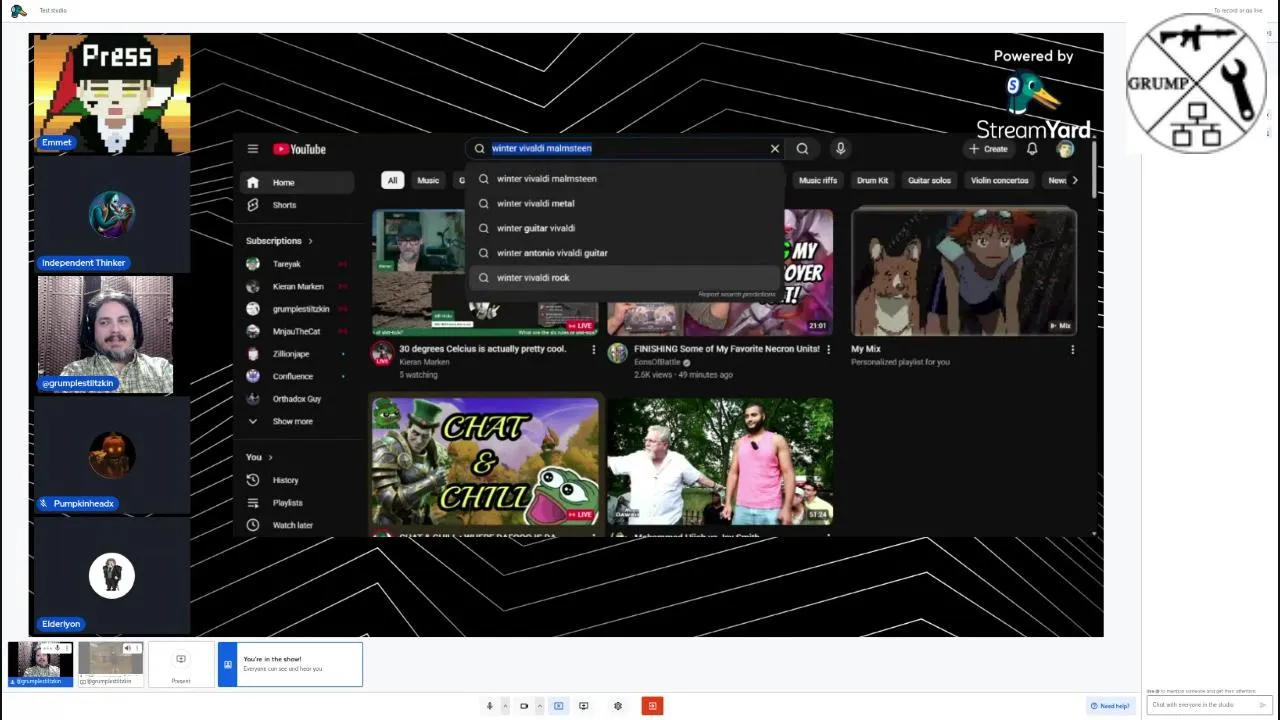Toggle StreamYard camera on/off
This screenshot has height=720, width=1280.
pyautogui.click(x=524, y=706)
